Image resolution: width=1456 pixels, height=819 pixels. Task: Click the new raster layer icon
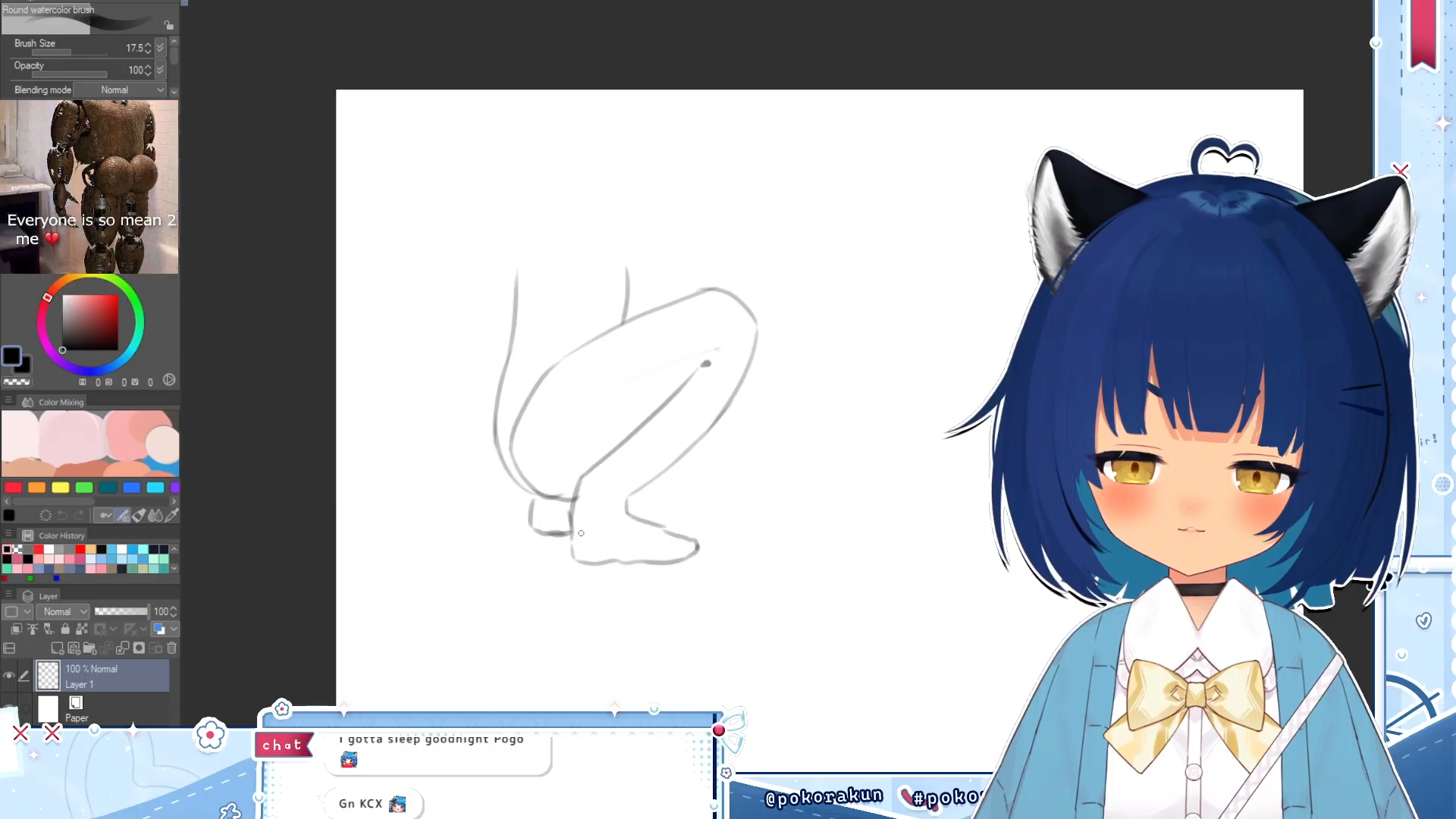[x=57, y=648]
